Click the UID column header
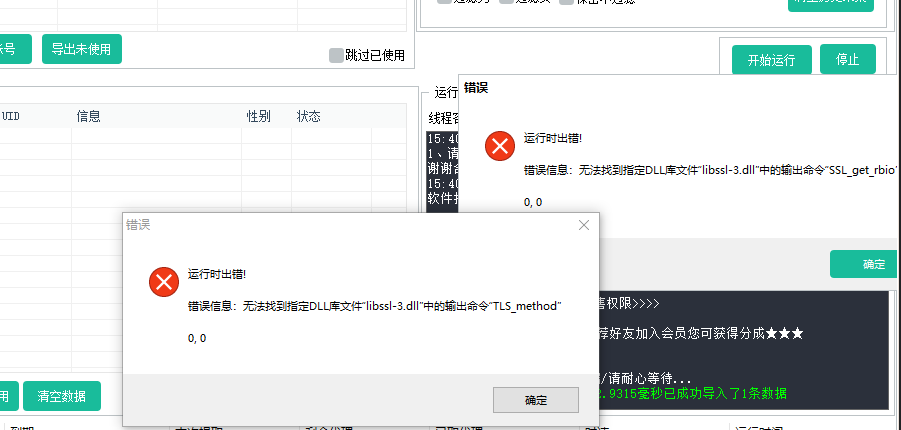The width and height of the screenshot is (901, 430). 11,117
